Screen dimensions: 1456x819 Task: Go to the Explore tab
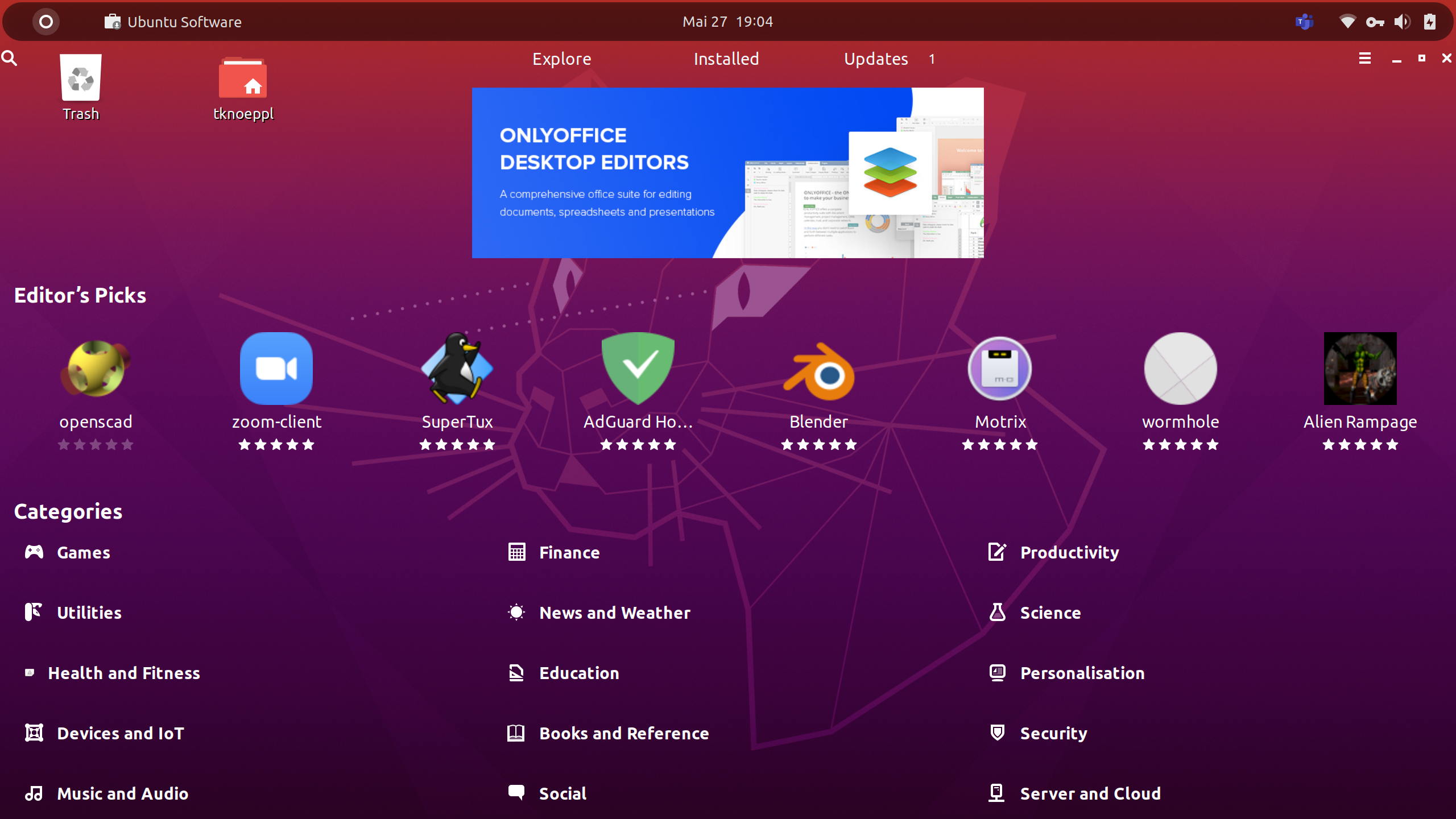click(x=561, y=59)
